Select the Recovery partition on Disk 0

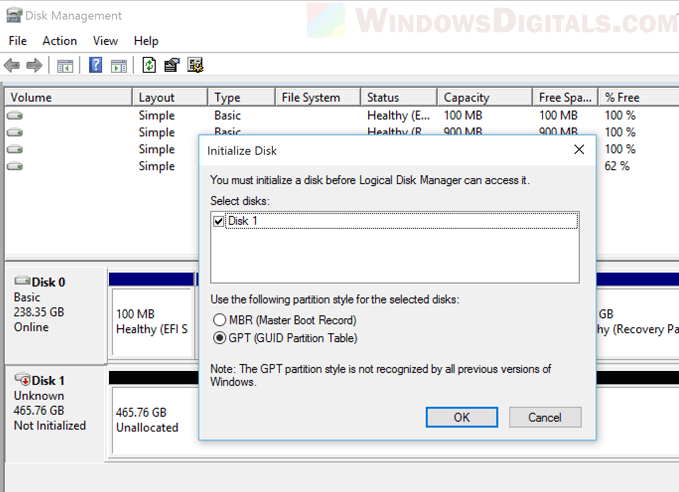click(637, 322)
